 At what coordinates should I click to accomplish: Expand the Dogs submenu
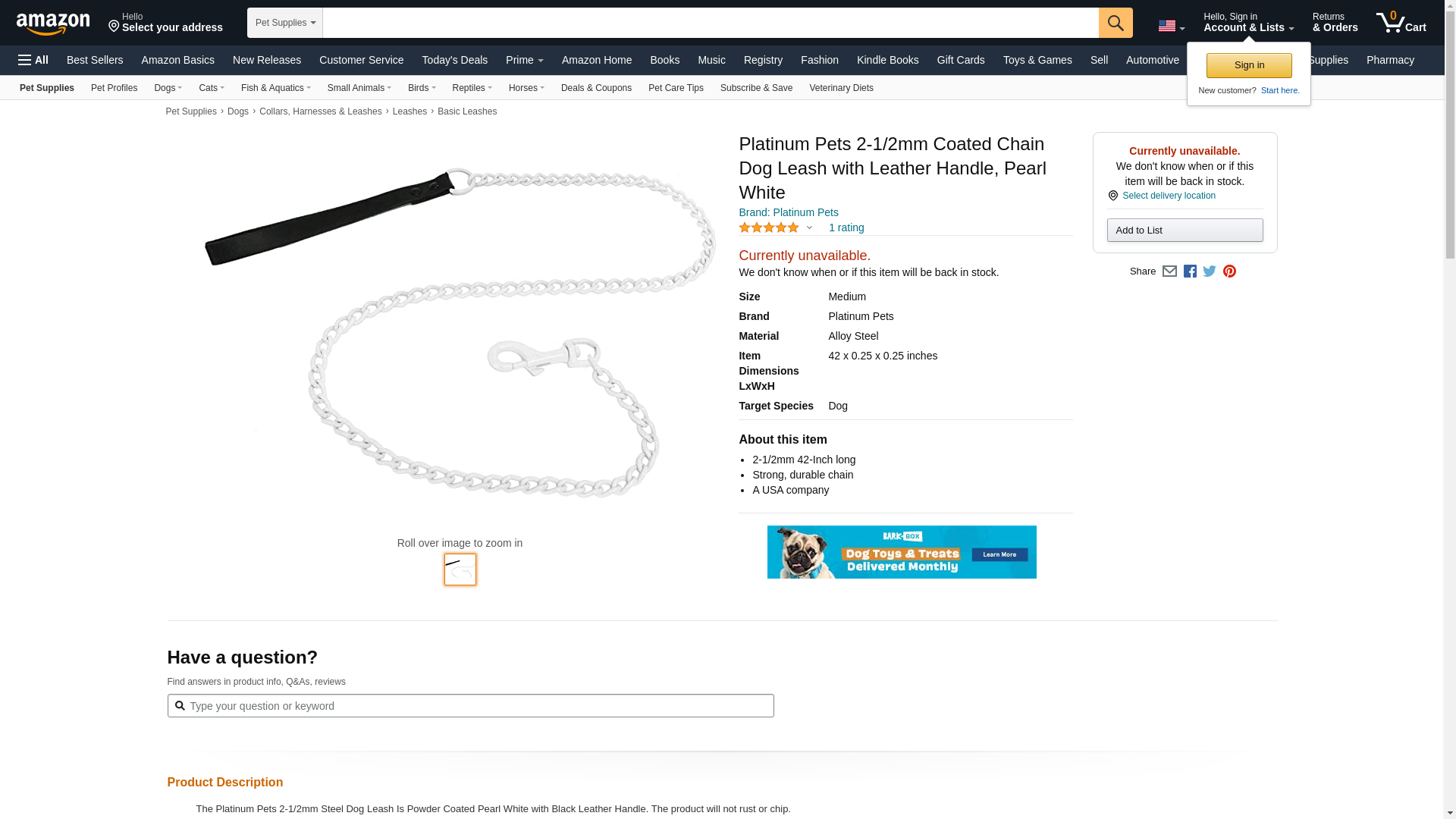168,88
